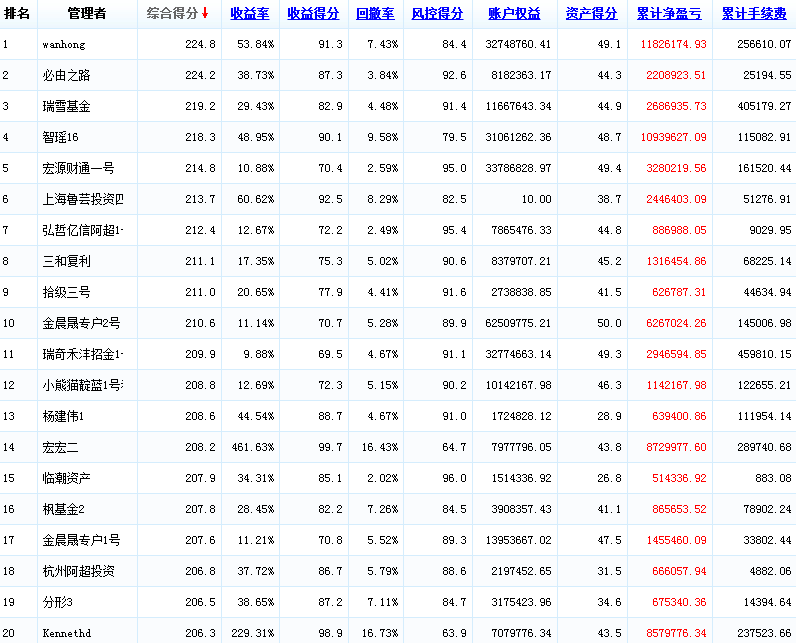Select manager 杭州阿超投资
The width and height of the screenshot is (796, 643).
tap(78, 571)
